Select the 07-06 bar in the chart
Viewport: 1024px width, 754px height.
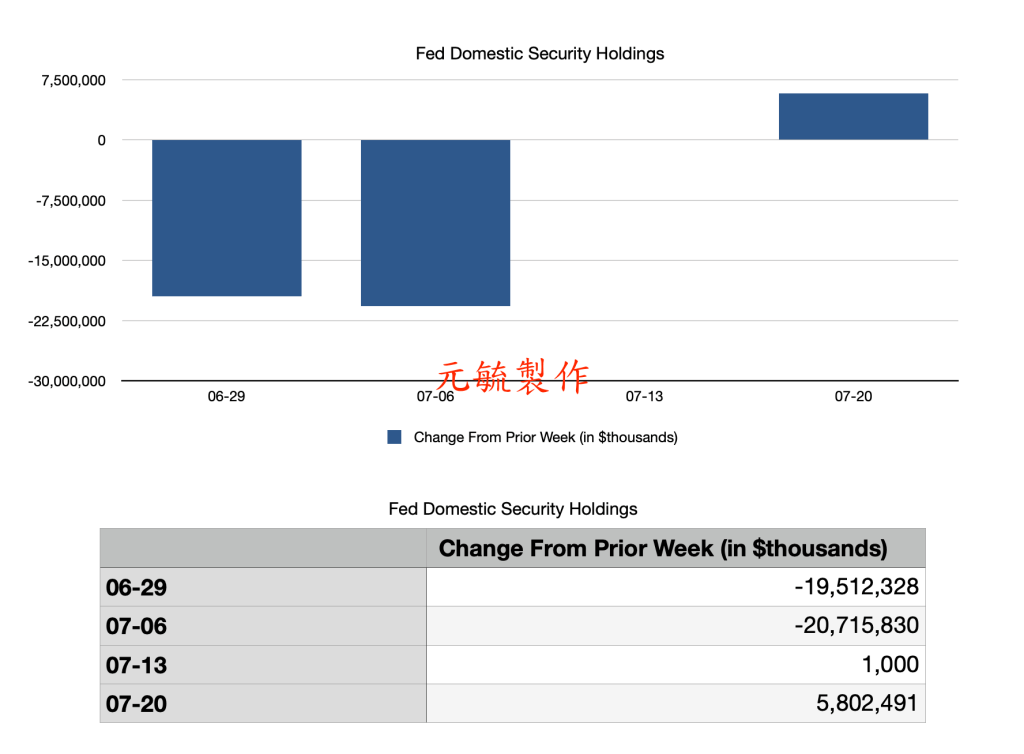(435, 222)
